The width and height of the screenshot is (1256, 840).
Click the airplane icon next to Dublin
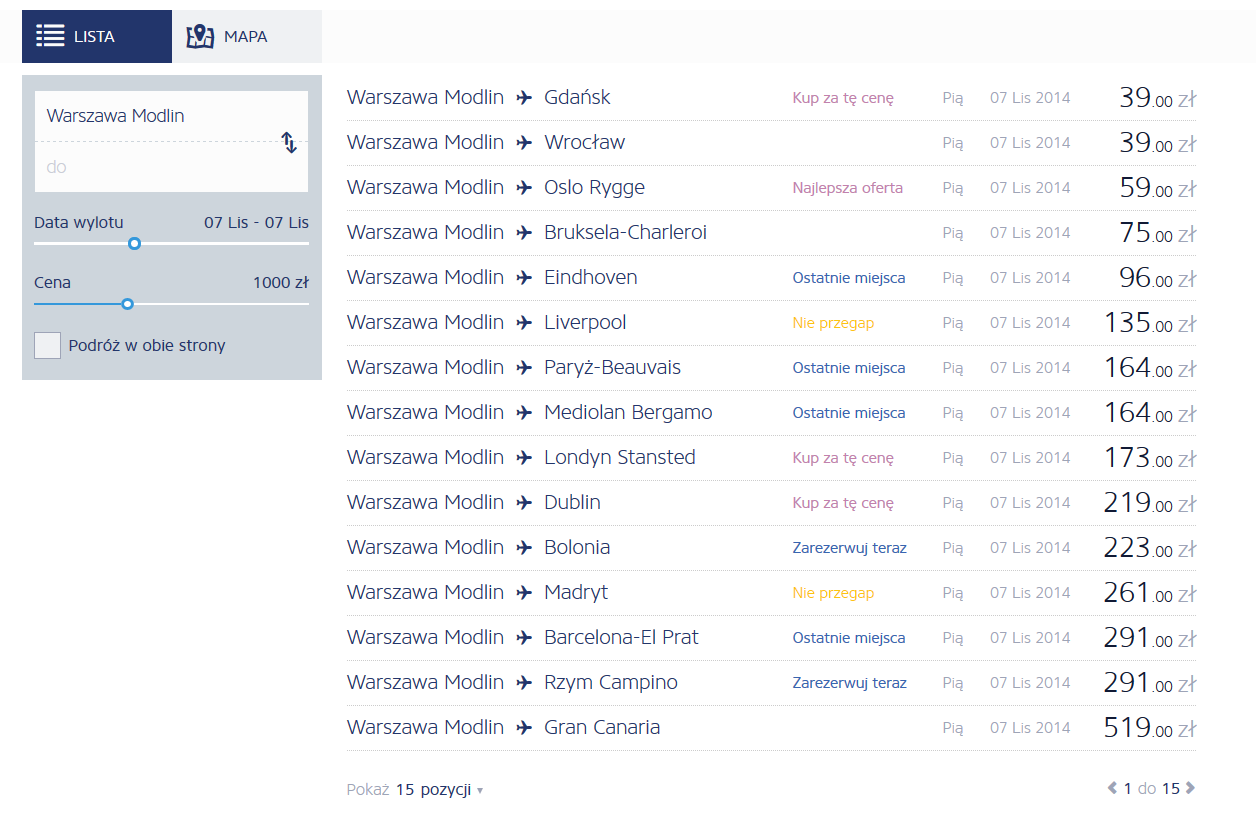pyautogui.click(x=524, y=503)
